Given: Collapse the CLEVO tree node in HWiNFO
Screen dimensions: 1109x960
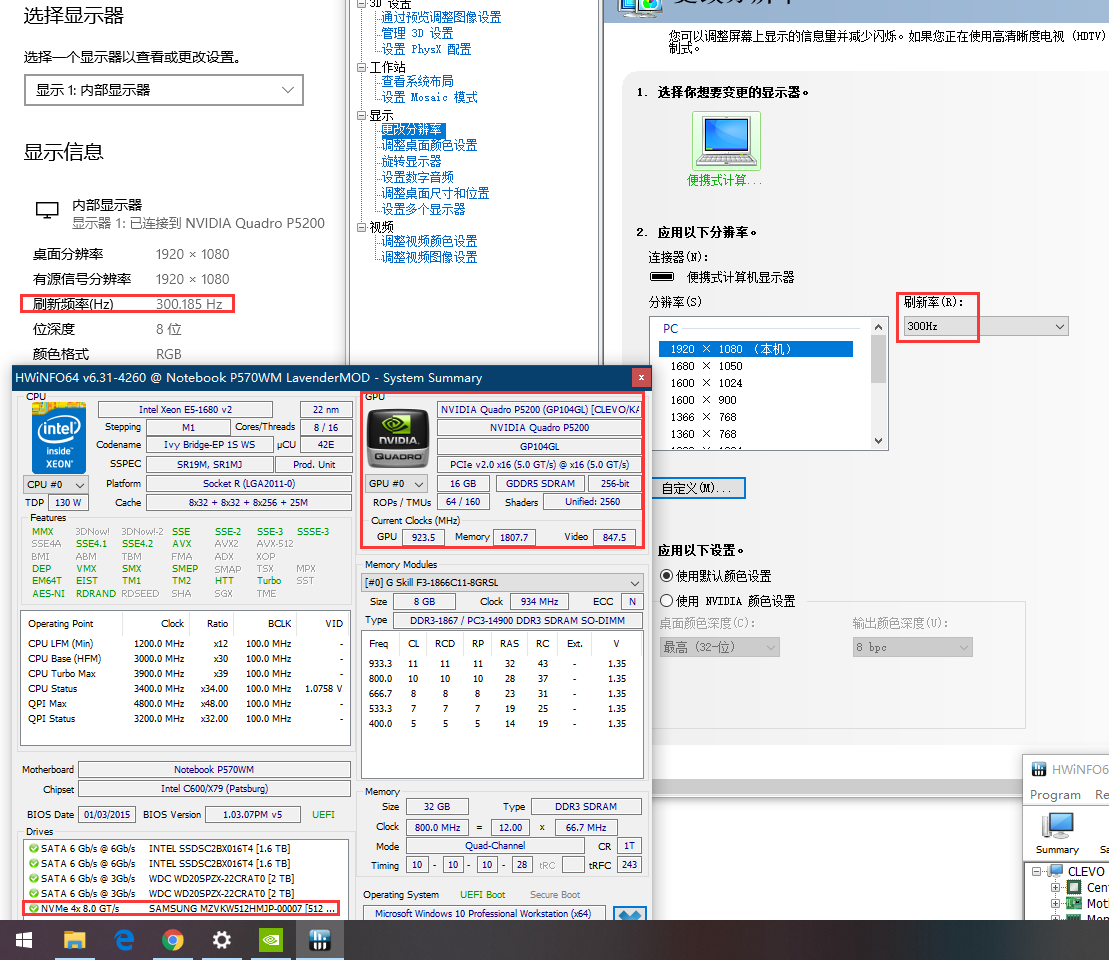Looking at the screenshot, I should coord(1037,872).
